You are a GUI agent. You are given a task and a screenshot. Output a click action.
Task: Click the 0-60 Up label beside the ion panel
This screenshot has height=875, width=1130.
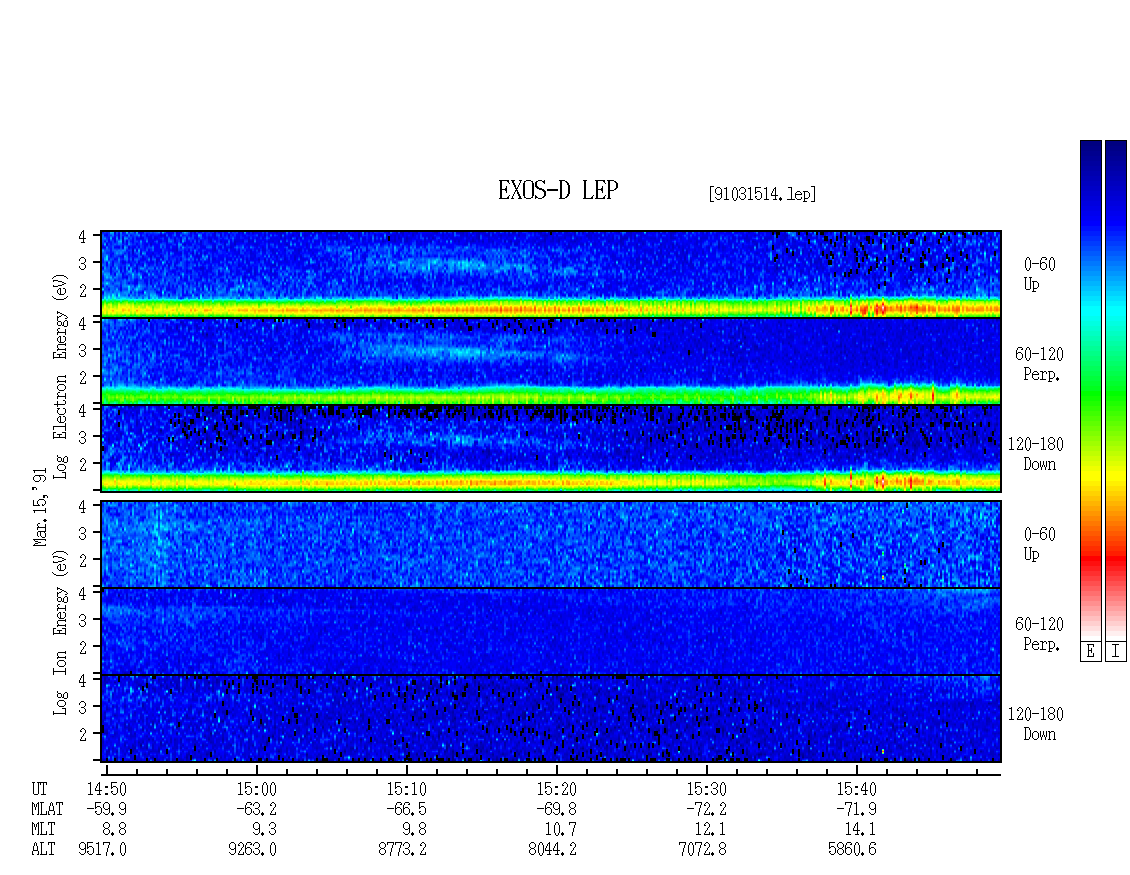pos(1039,544)
